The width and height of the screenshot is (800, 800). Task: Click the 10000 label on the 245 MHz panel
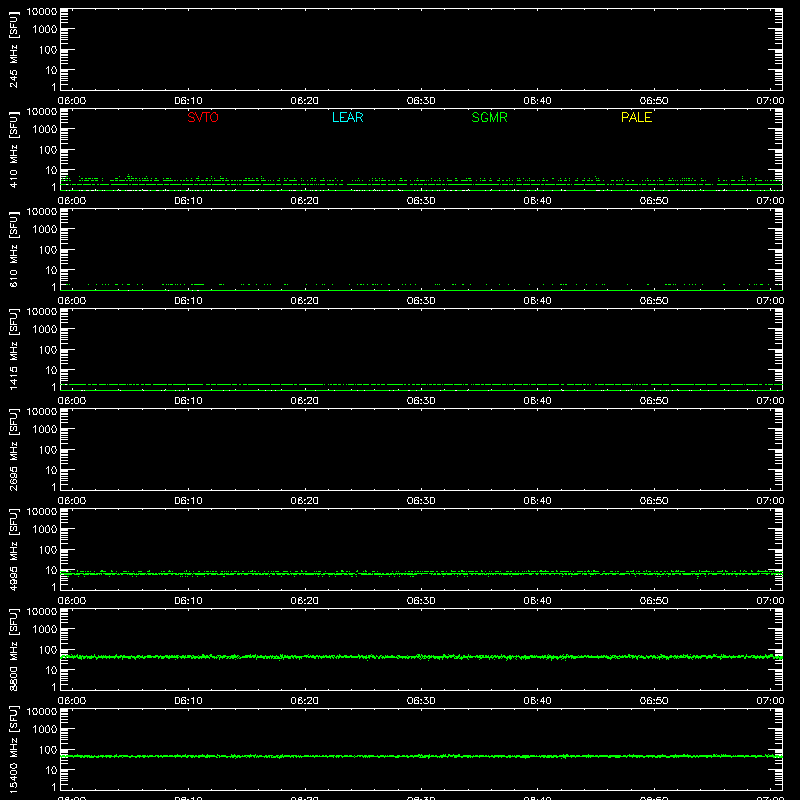42,12
